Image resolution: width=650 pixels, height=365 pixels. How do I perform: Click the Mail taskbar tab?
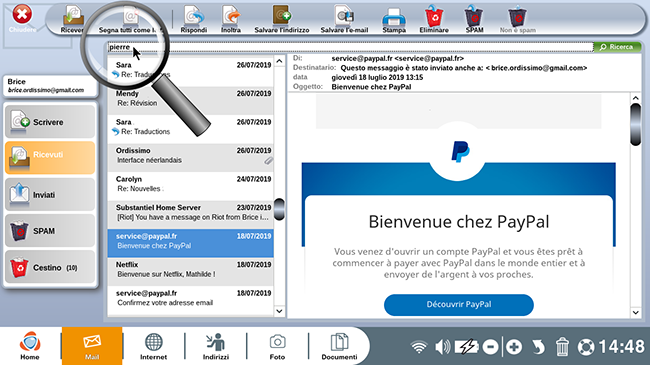tap(92, 346)
